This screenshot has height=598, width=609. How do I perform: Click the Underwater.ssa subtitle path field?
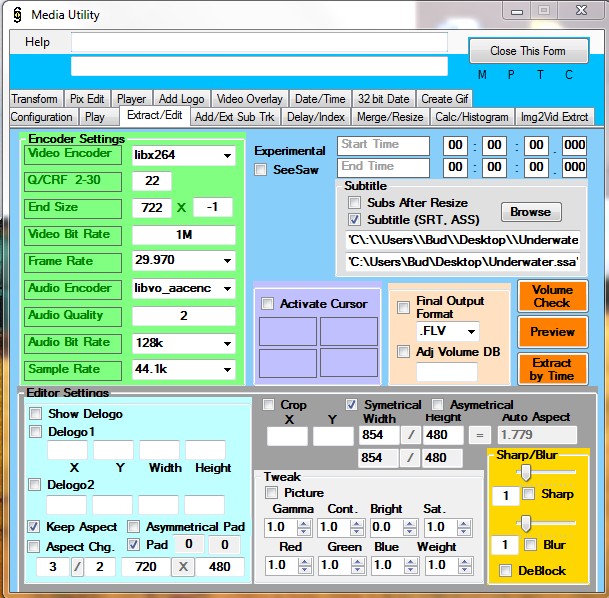pos(462,262)
